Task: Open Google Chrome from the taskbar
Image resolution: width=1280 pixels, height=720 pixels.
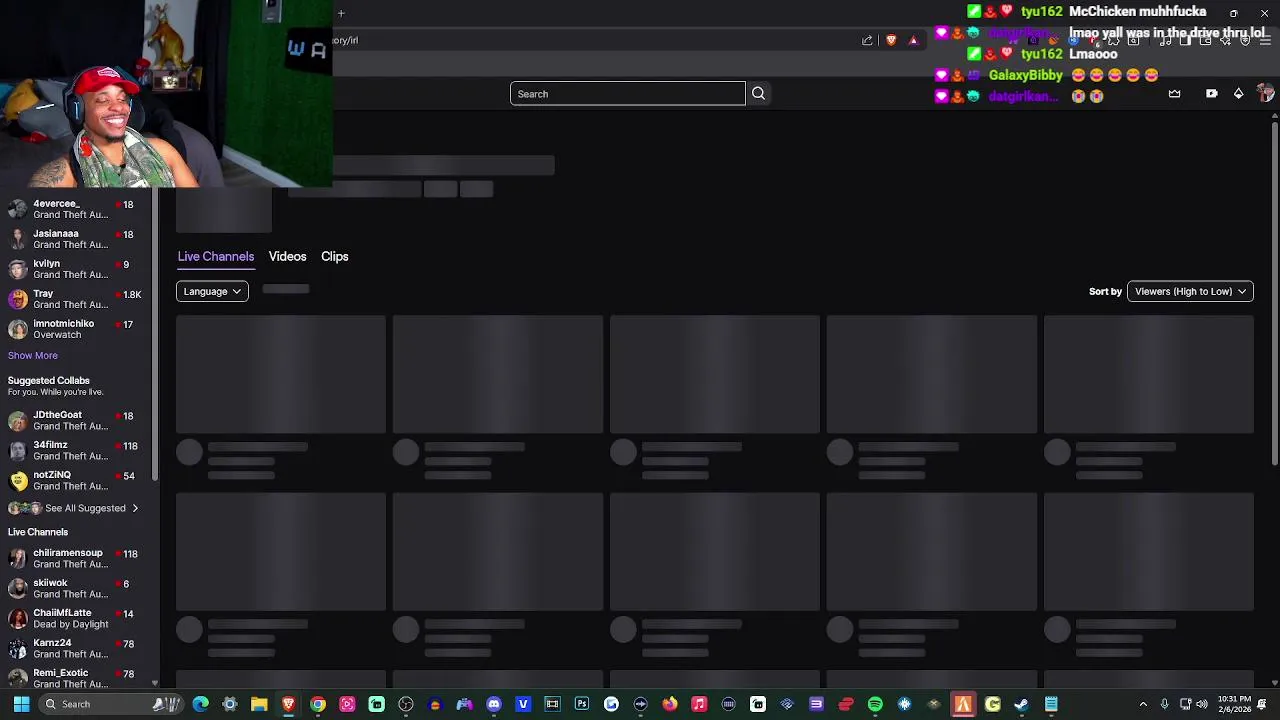Action: point(318,704)
